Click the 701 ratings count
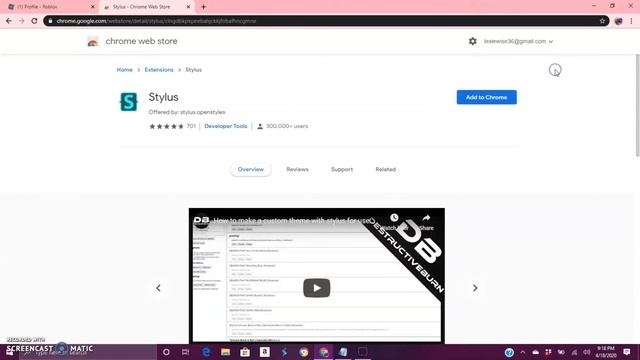 (191, 126)
